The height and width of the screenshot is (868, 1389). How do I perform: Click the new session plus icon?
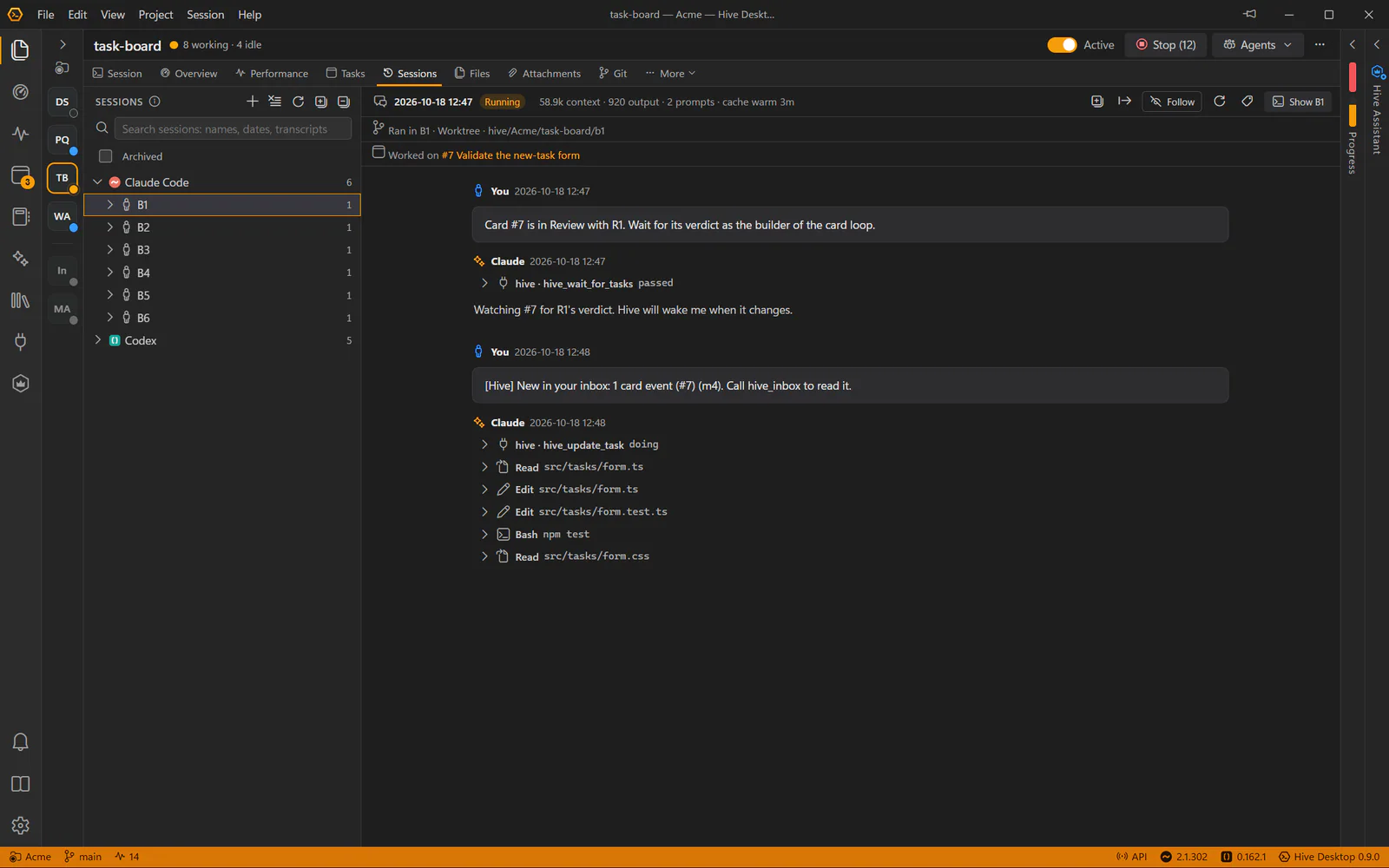coord(253,102)
